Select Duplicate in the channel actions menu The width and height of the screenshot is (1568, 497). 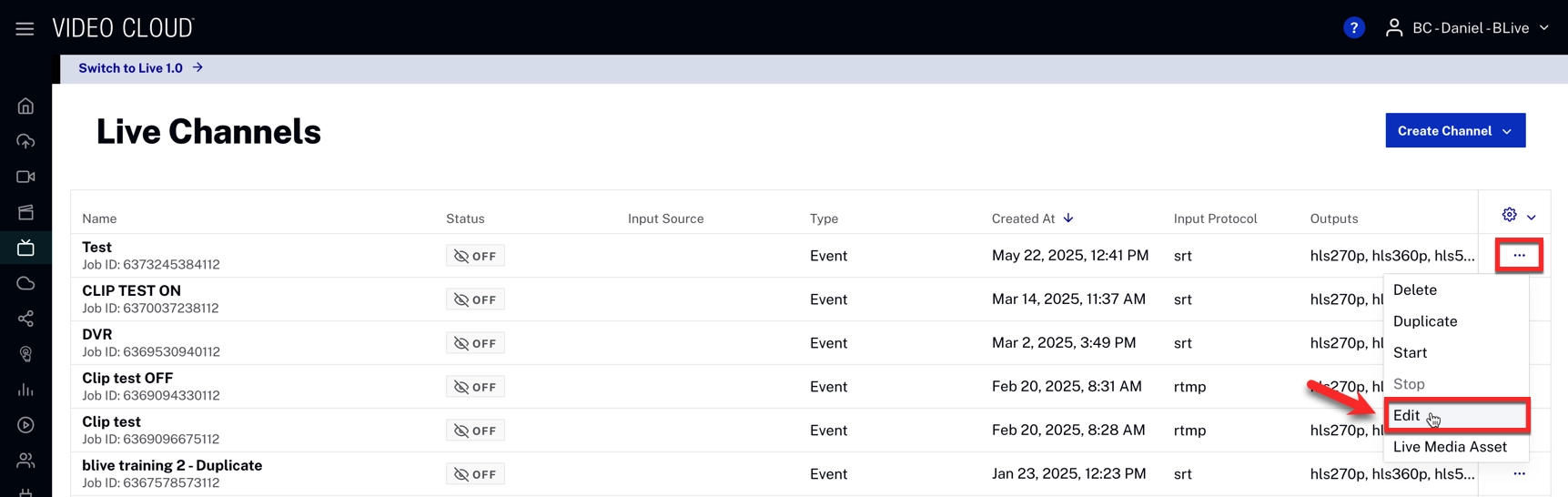pyautogui.click(x=1425, y=321)
